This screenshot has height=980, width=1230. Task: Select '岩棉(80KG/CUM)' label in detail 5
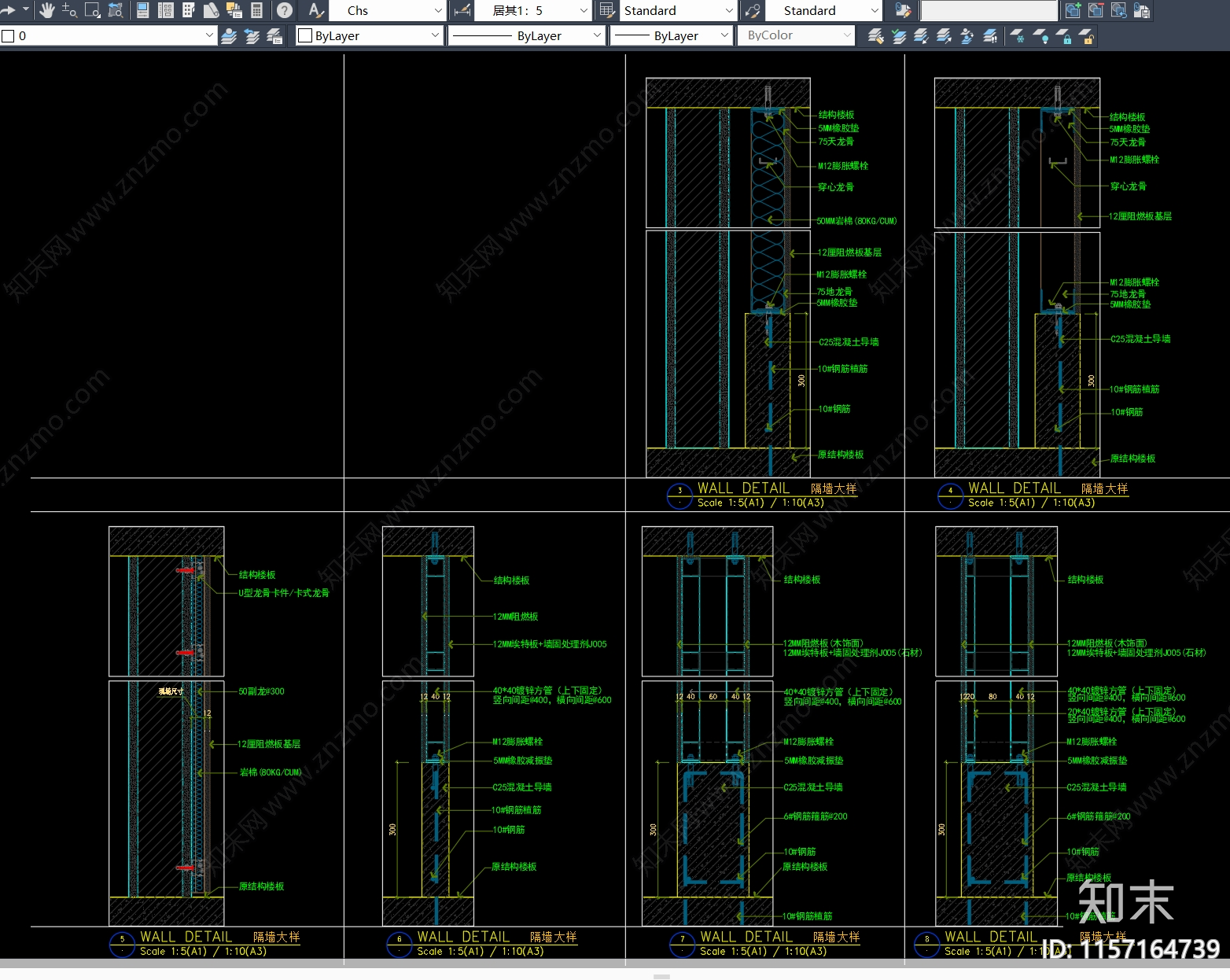tap(271, 772)
